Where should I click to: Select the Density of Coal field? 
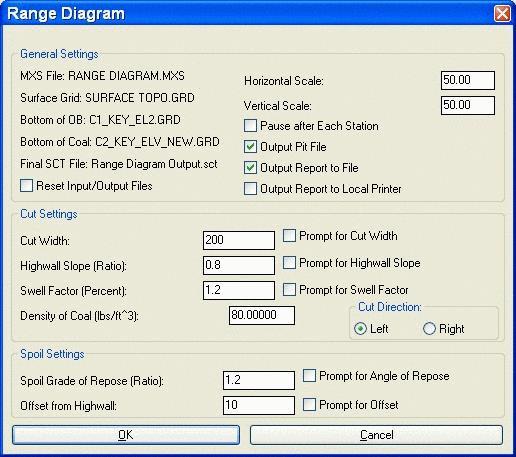coord(262,315)
